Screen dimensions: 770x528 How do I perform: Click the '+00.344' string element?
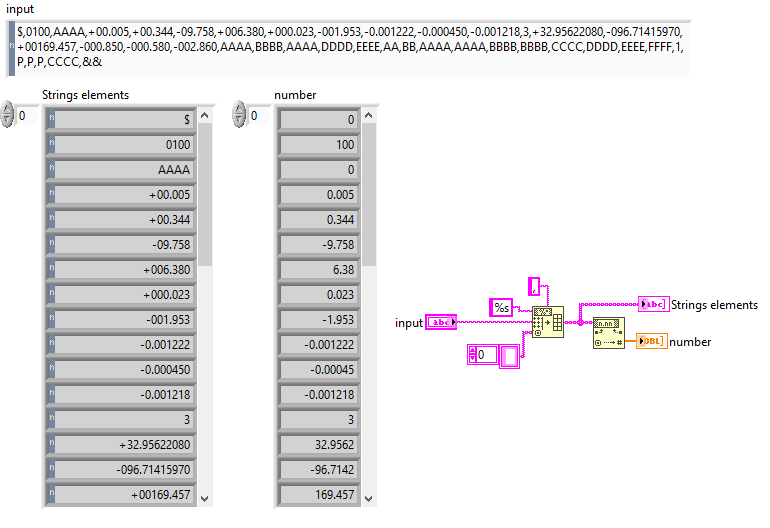(121, 220)
